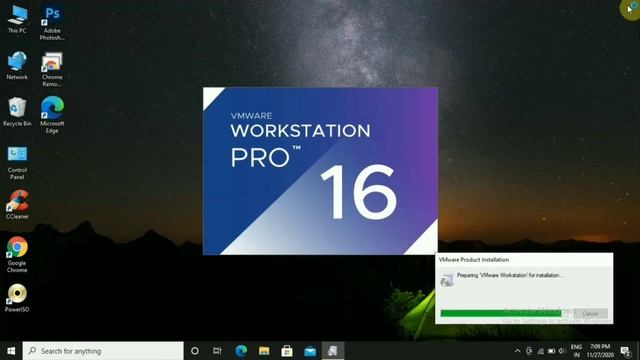Click the installer icon in the dialog
This screenshot has height=360, width=640.
[x=447, y=280]
